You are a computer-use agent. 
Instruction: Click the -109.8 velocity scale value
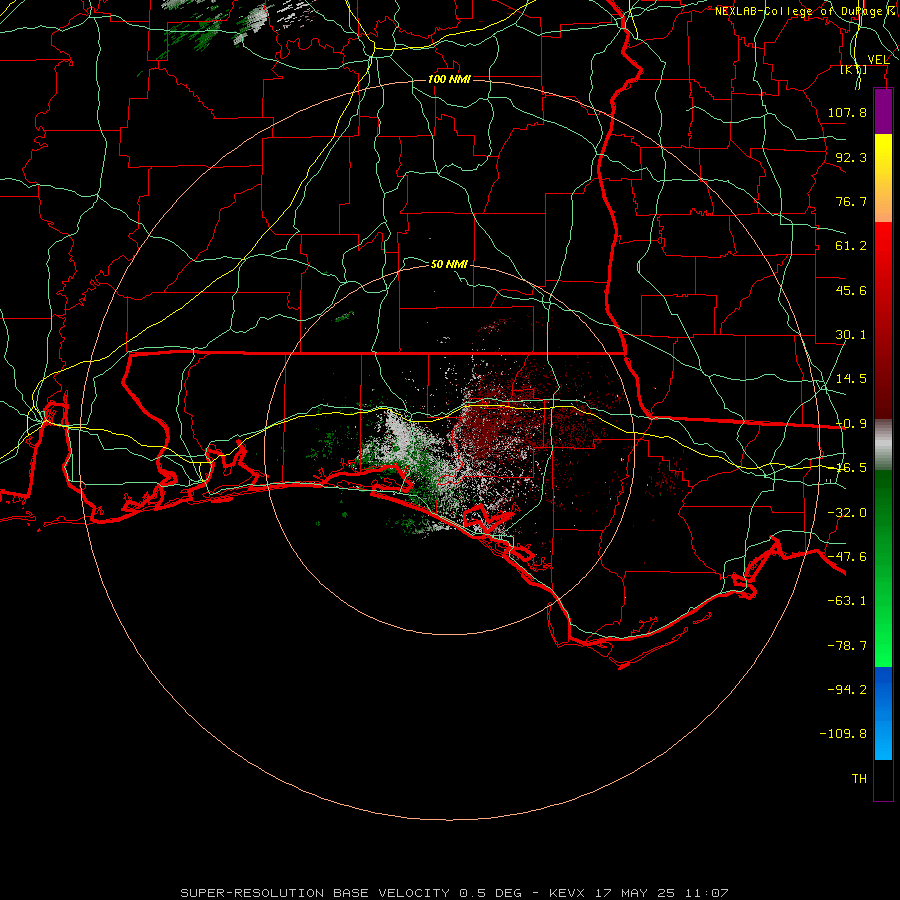[x=843, y=734]
